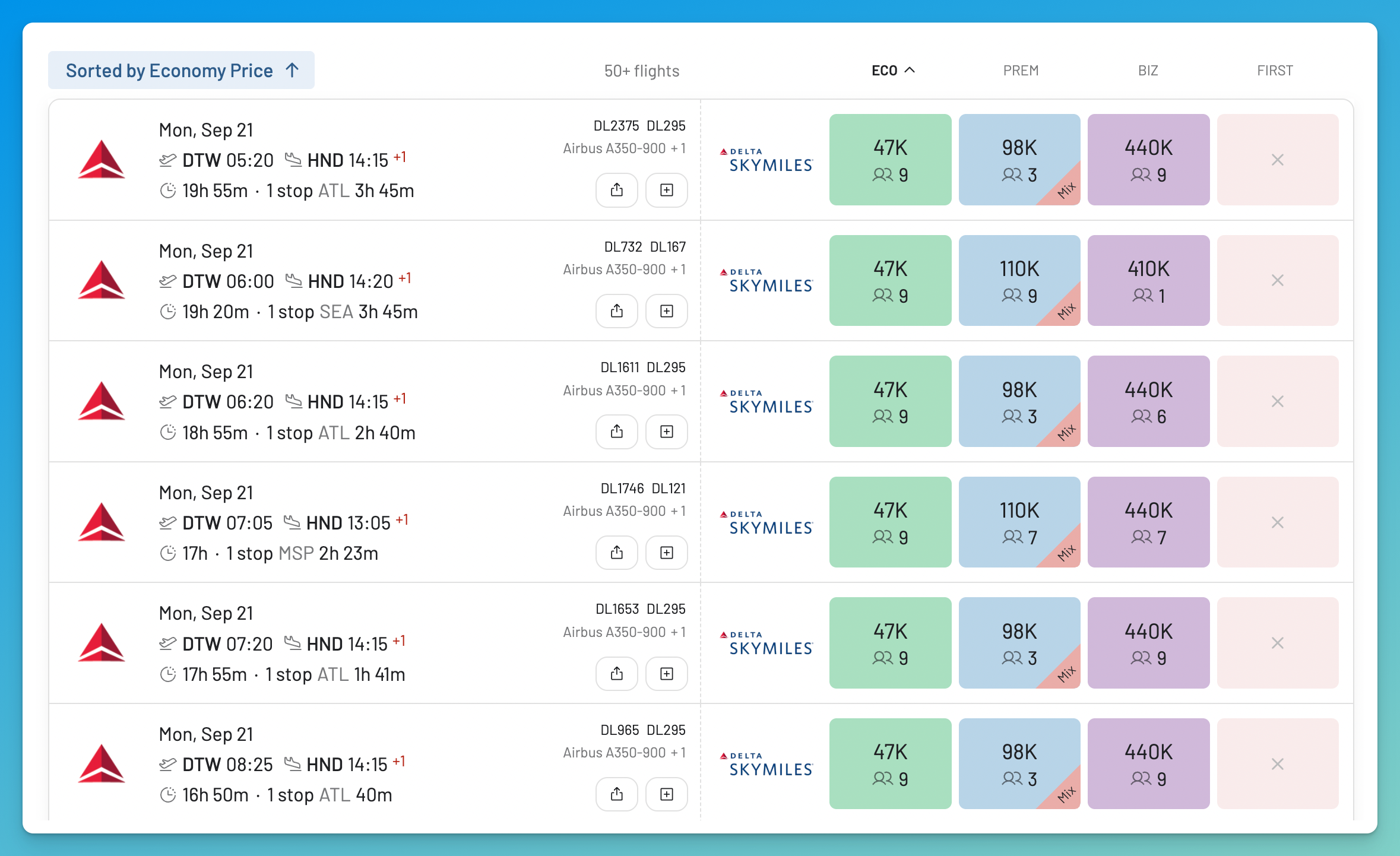This screenshot has height=856, width=1400.
Task: Add the DTW 08:25 flight to list
Action: pyautogui.click(x=667, y=794)
